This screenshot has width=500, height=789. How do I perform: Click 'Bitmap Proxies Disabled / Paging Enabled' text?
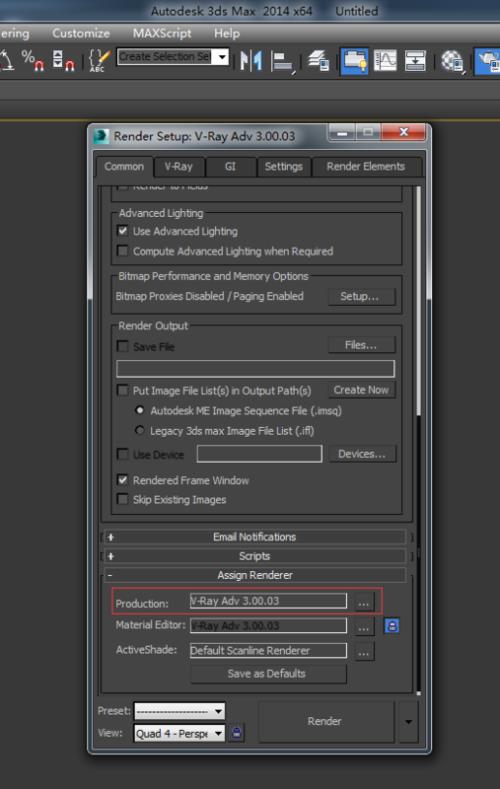click(210, 296)
